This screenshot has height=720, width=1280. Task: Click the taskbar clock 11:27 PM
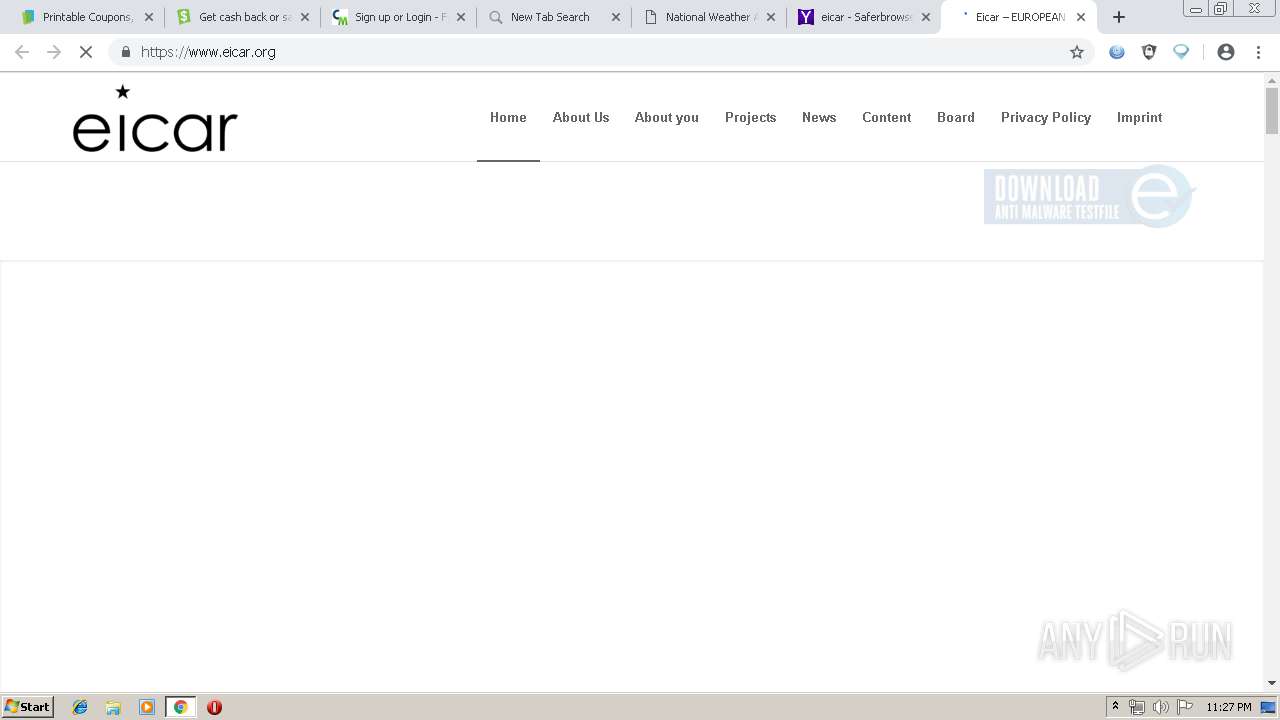[1228, 707]
